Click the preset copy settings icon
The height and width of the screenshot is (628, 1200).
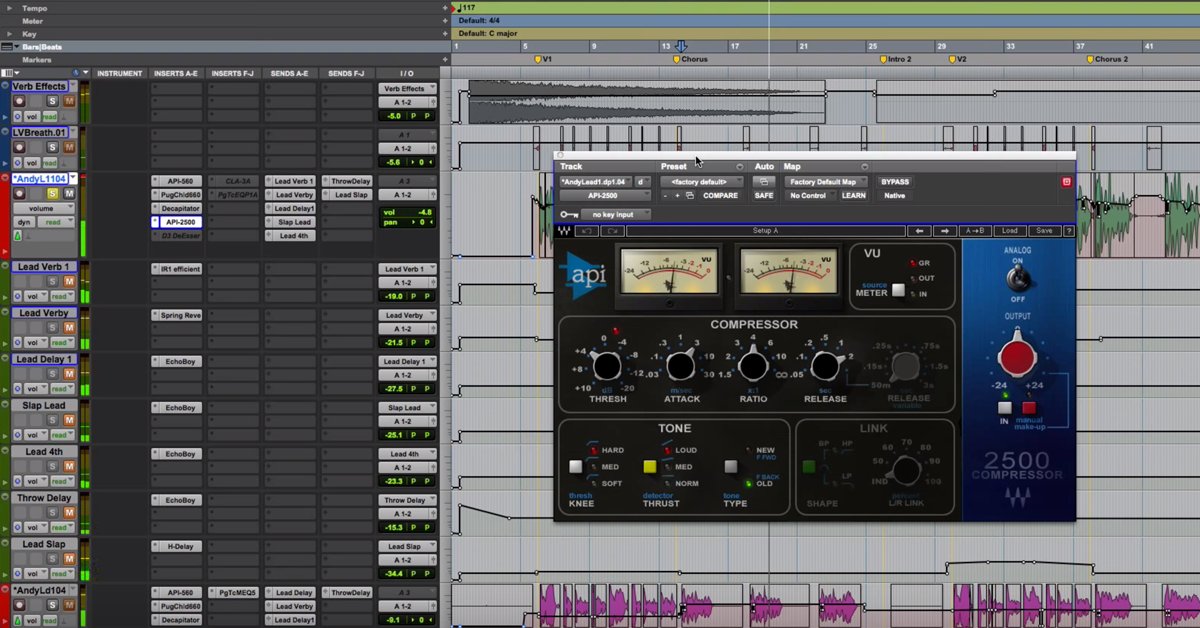pos(690,196)
